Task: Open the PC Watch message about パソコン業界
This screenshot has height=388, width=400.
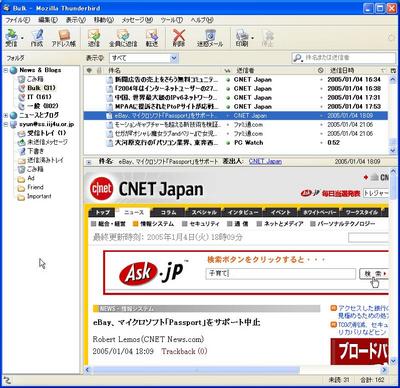Action: [x=235, y=143]
